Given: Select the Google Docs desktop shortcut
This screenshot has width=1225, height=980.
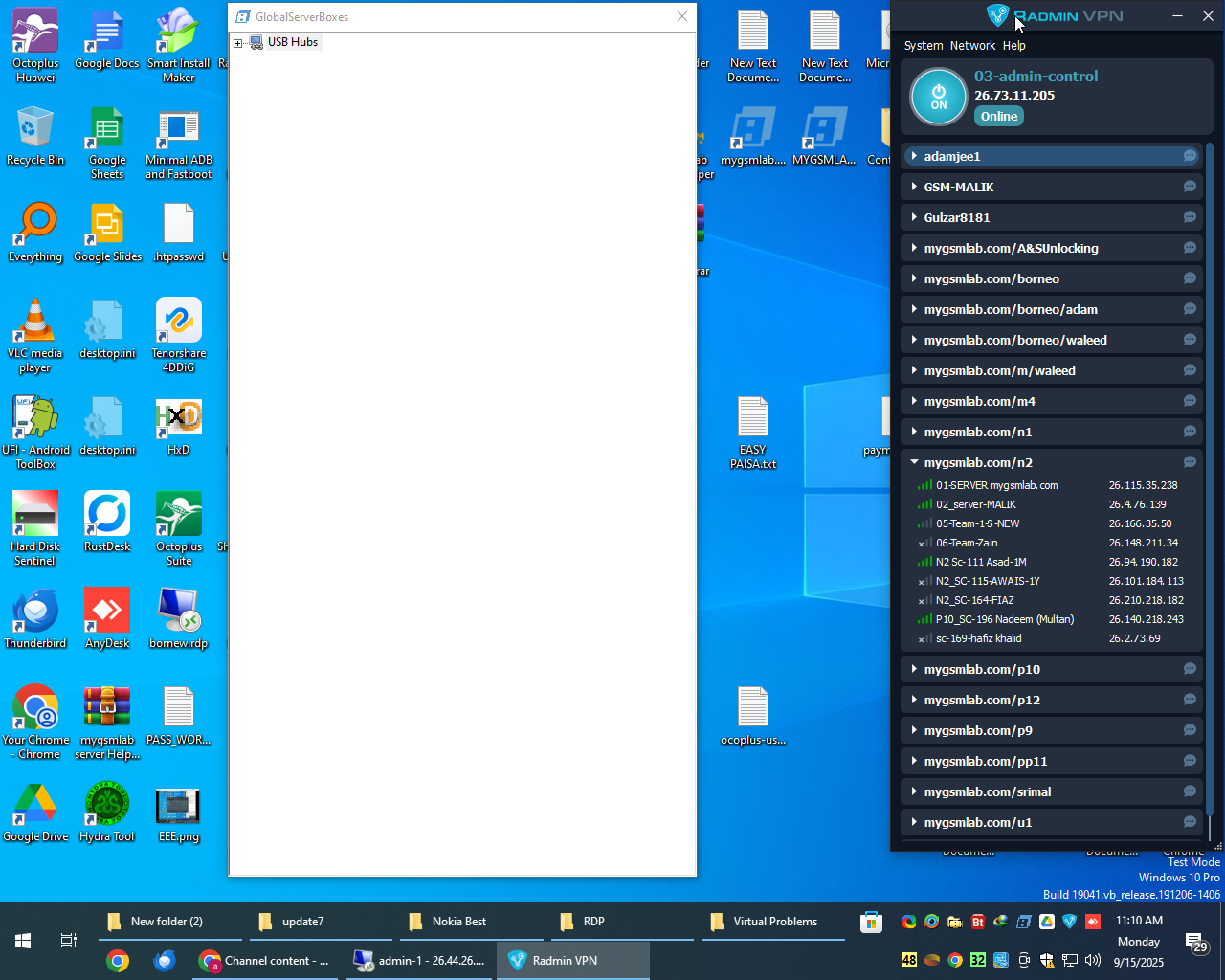Looking at the screenshot, I should coord(107,39).
